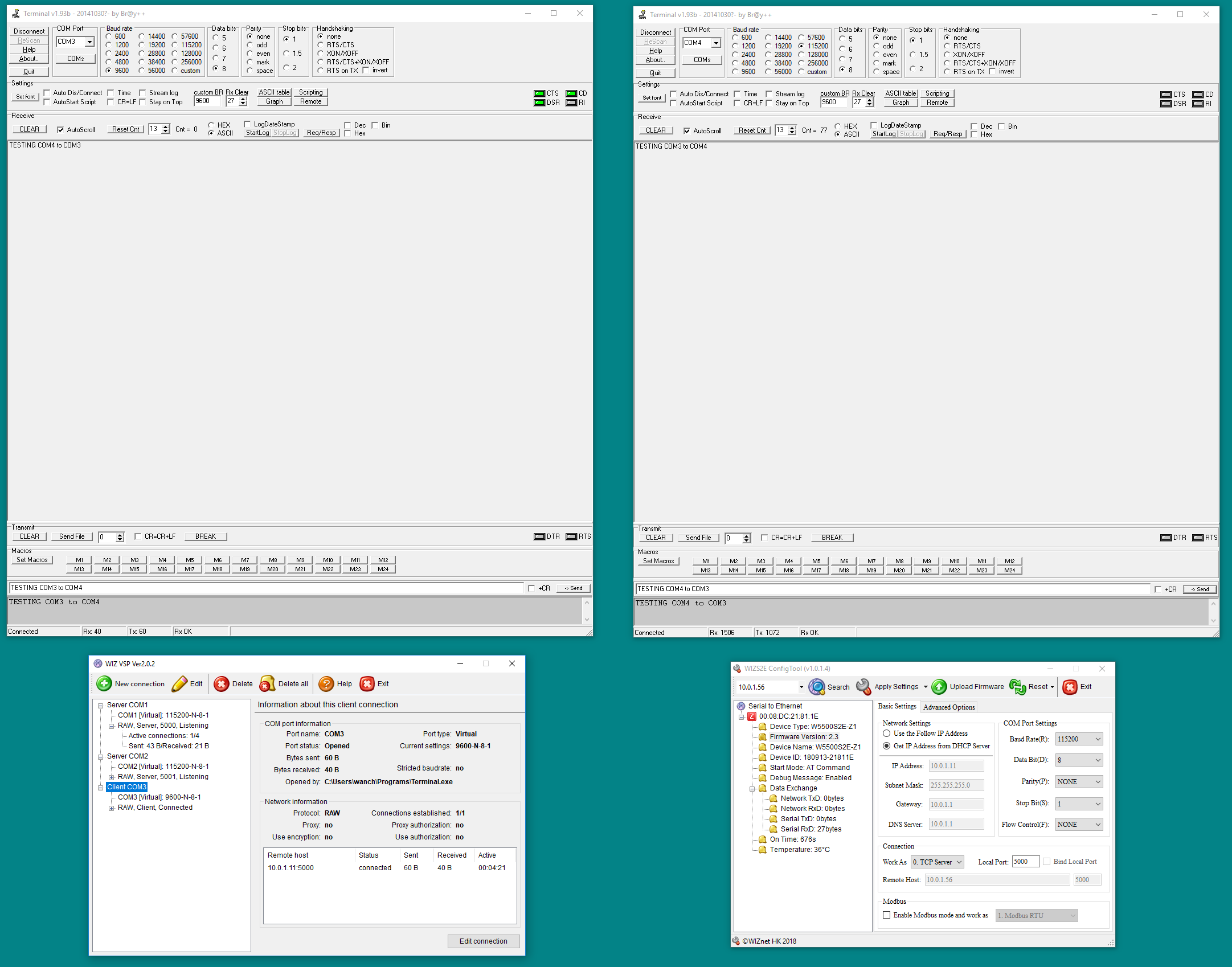Screen dimensions: 1232x967
Task: Increase Reset Cnt stepper in COM3 terminal
Action: click(166, 126)
